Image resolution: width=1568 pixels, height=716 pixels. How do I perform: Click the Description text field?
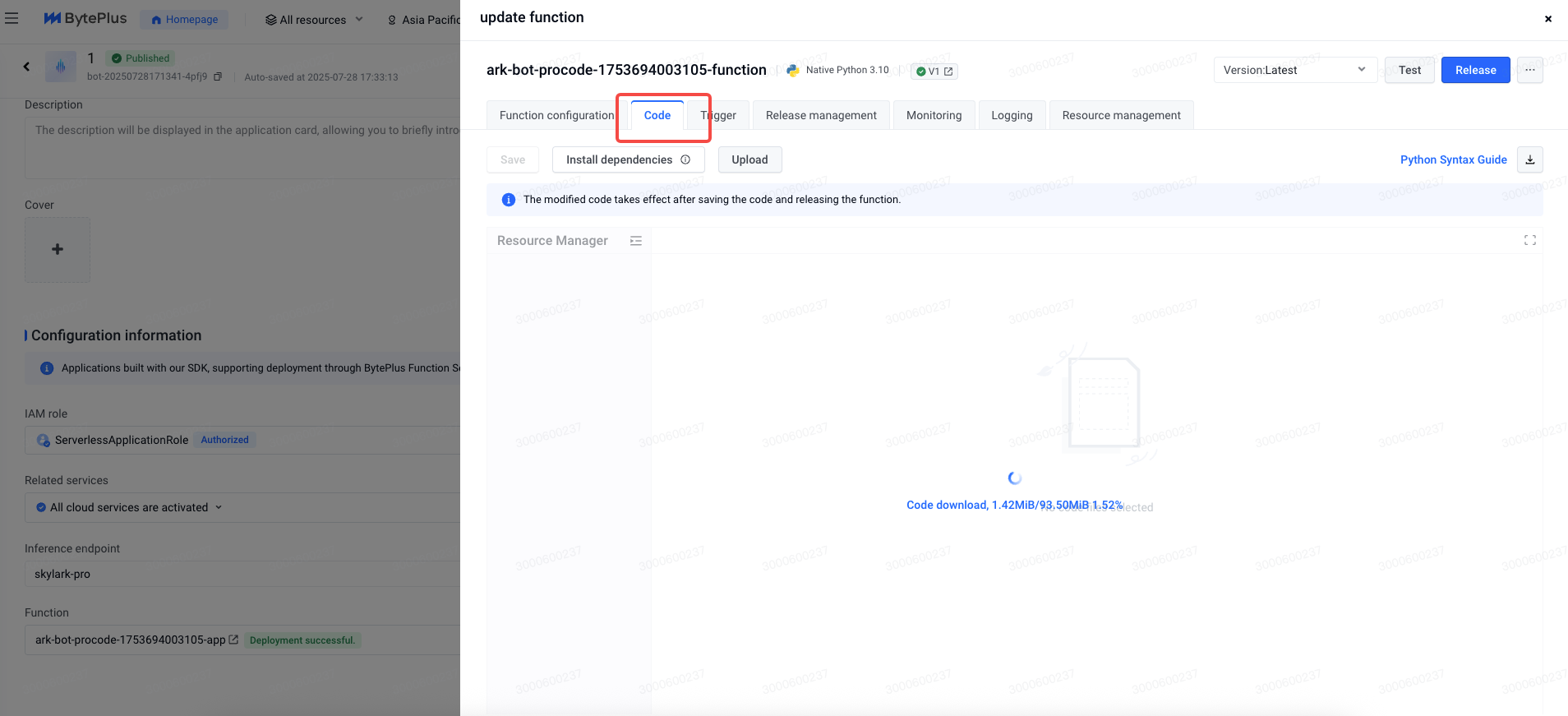click(x=242, y=148)
